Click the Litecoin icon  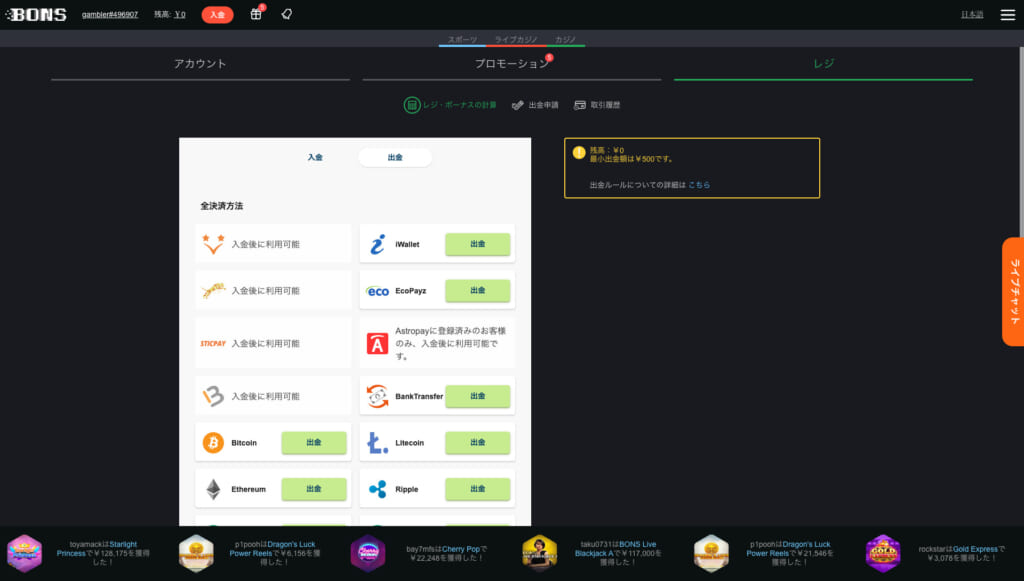click(377, 443)
